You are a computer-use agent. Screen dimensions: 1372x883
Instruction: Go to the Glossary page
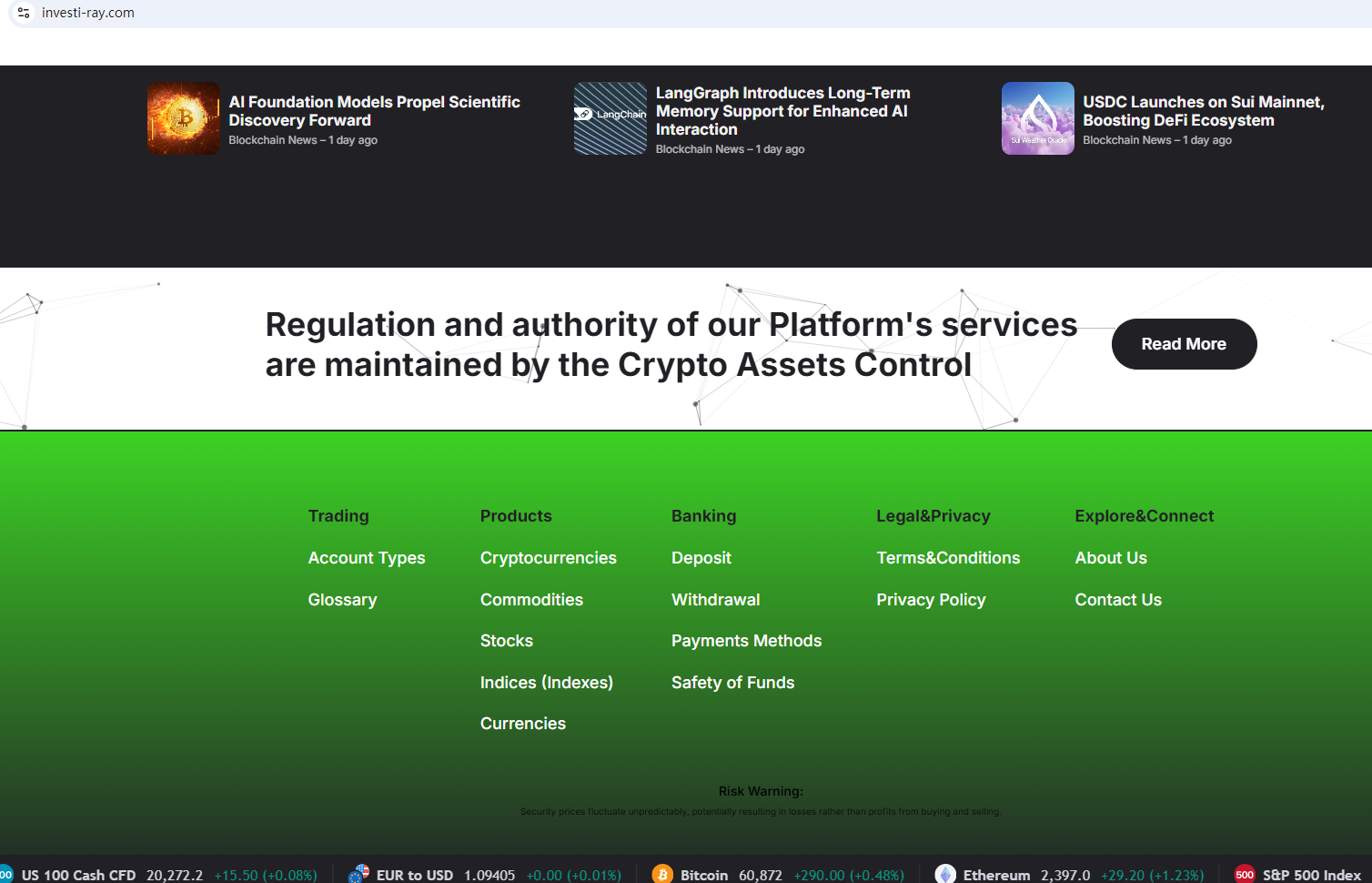[x=342, y=600]
